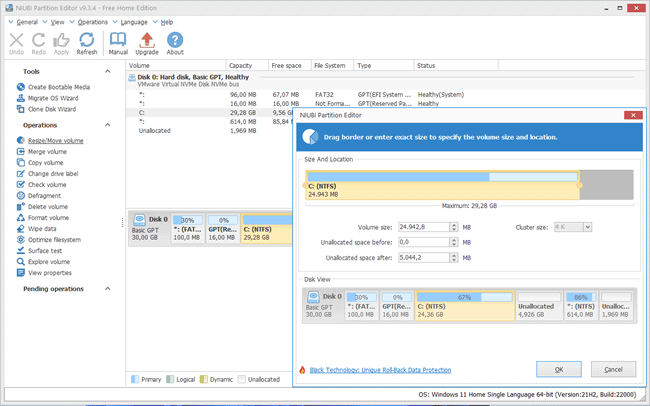Click Unallocated space after spinner

point(454,258)
